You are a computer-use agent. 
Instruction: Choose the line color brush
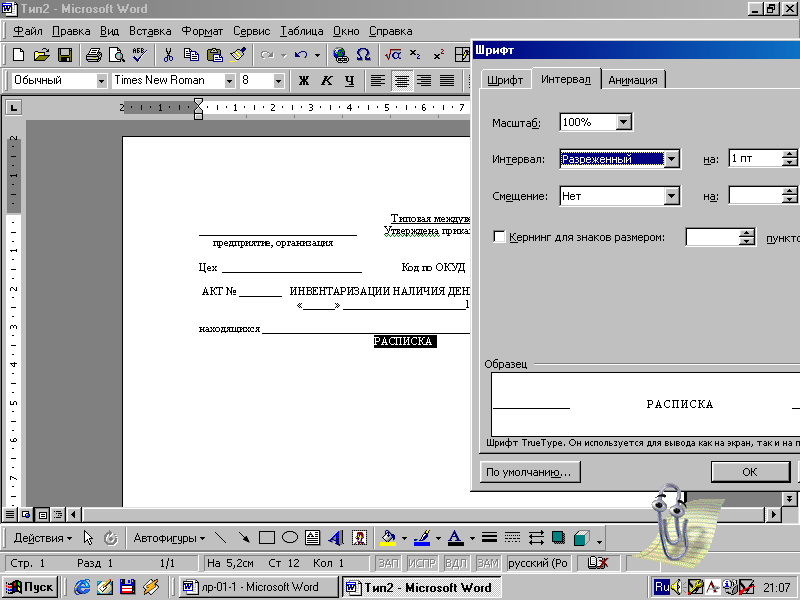422,538
